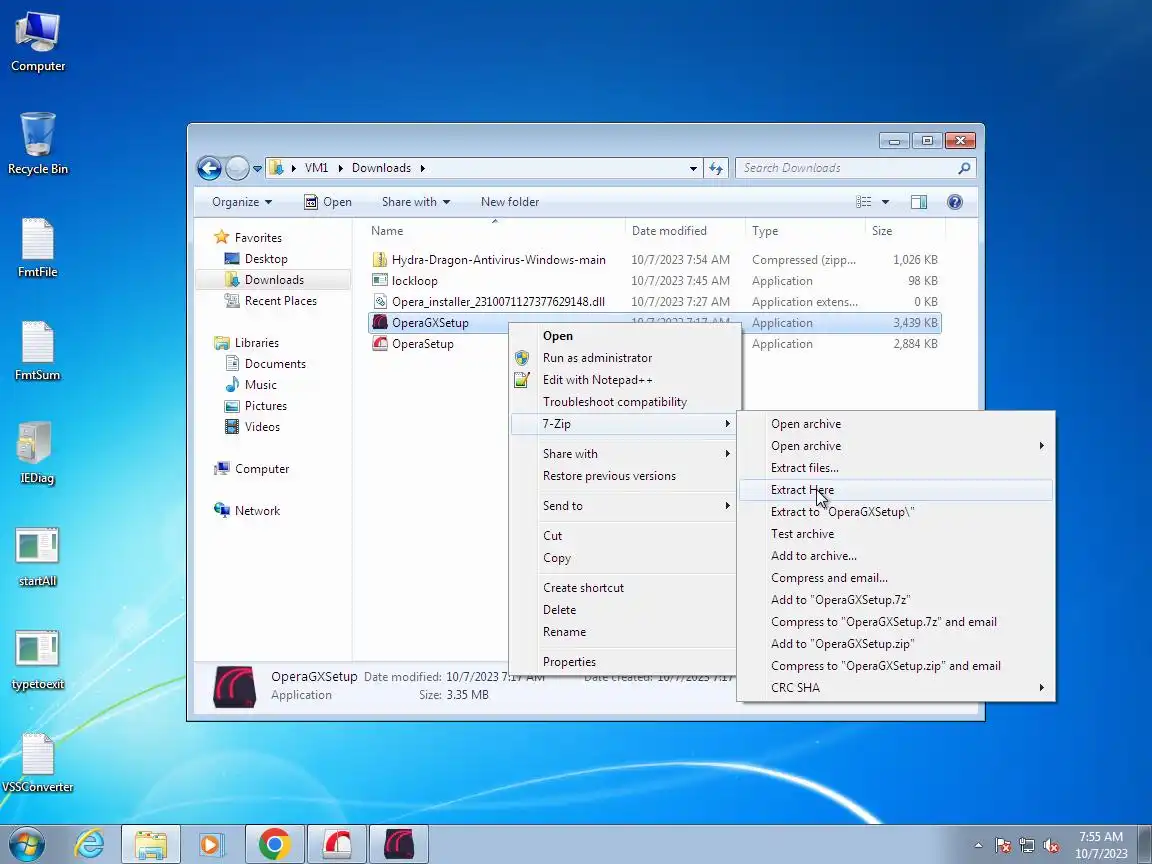Show hidden system tray icons
Viewport: 1152px width, 864px height.
pos(978,846)
